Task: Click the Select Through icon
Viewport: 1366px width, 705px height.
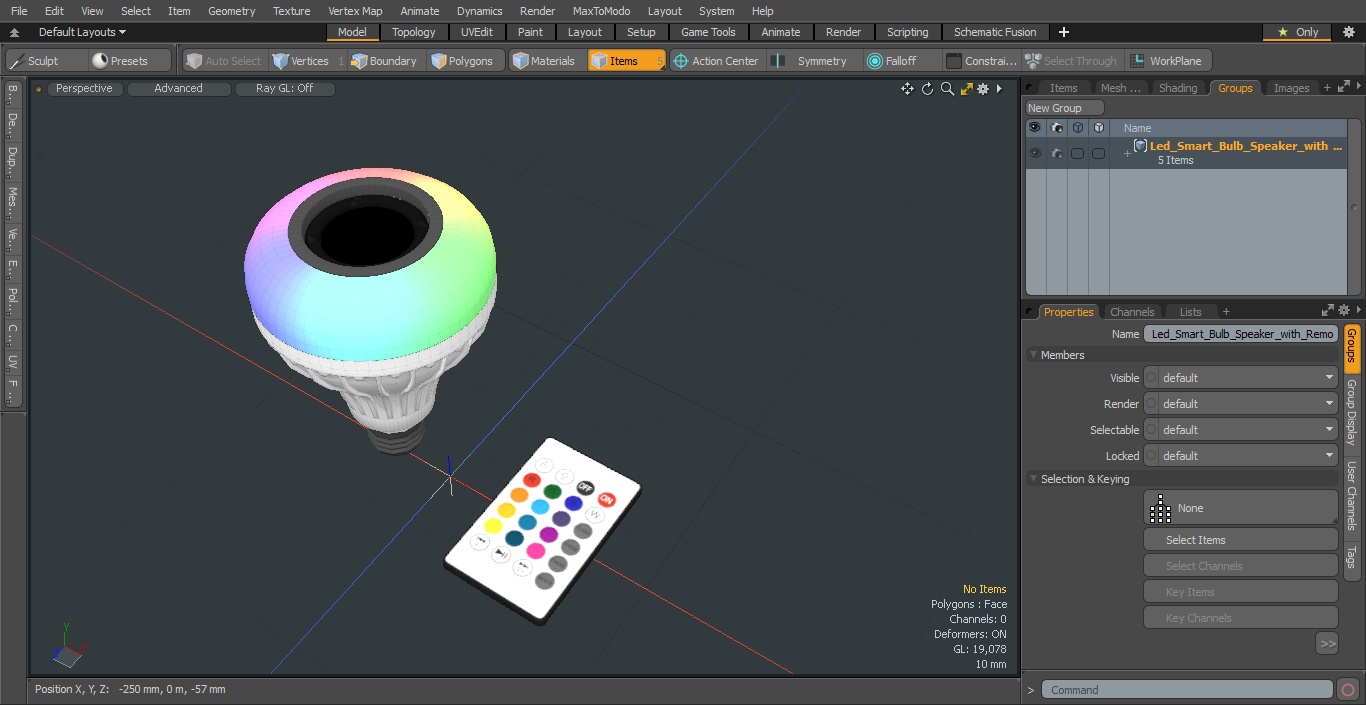Action: click(x=1072, y=61)
